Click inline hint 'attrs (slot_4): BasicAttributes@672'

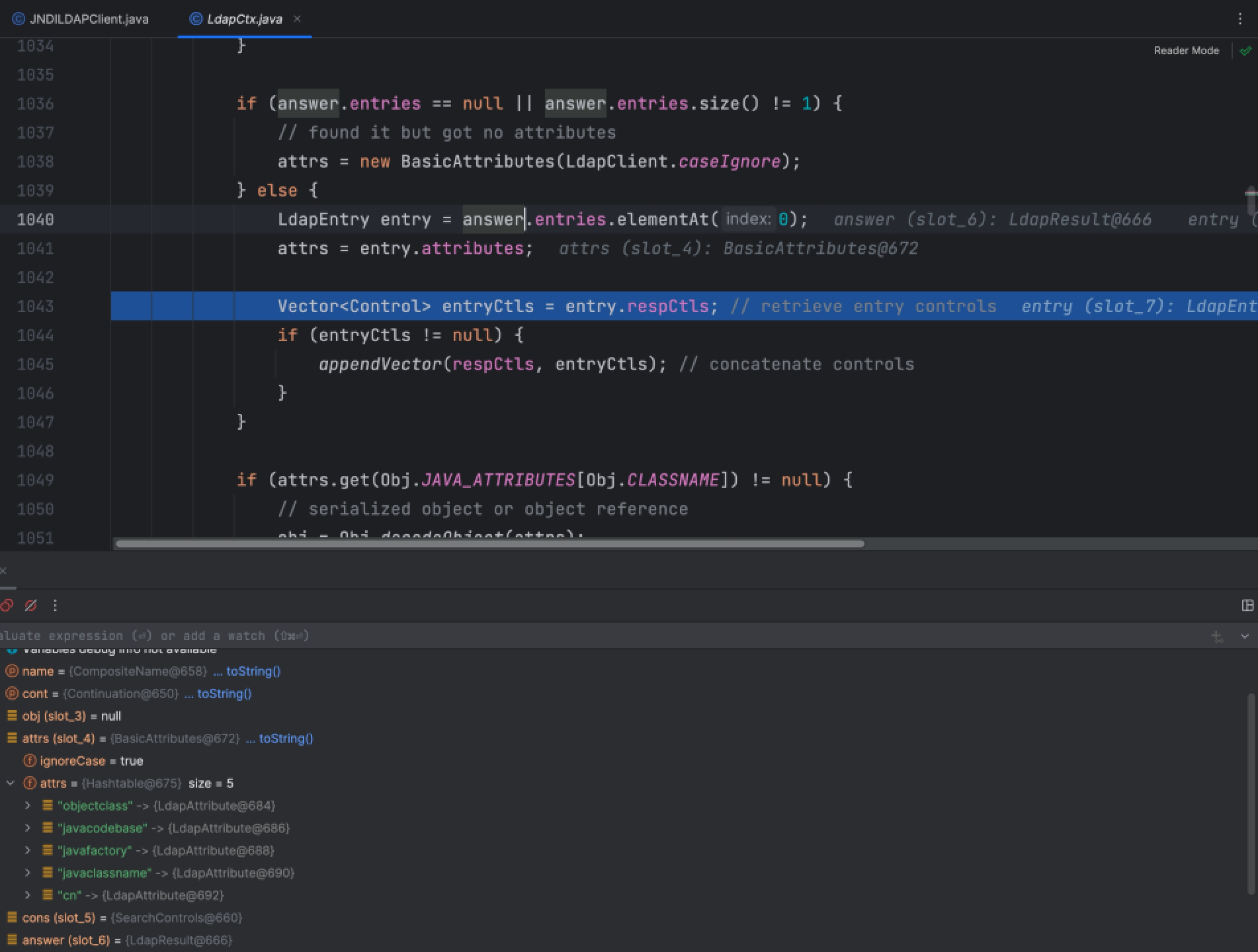point(739,249)
